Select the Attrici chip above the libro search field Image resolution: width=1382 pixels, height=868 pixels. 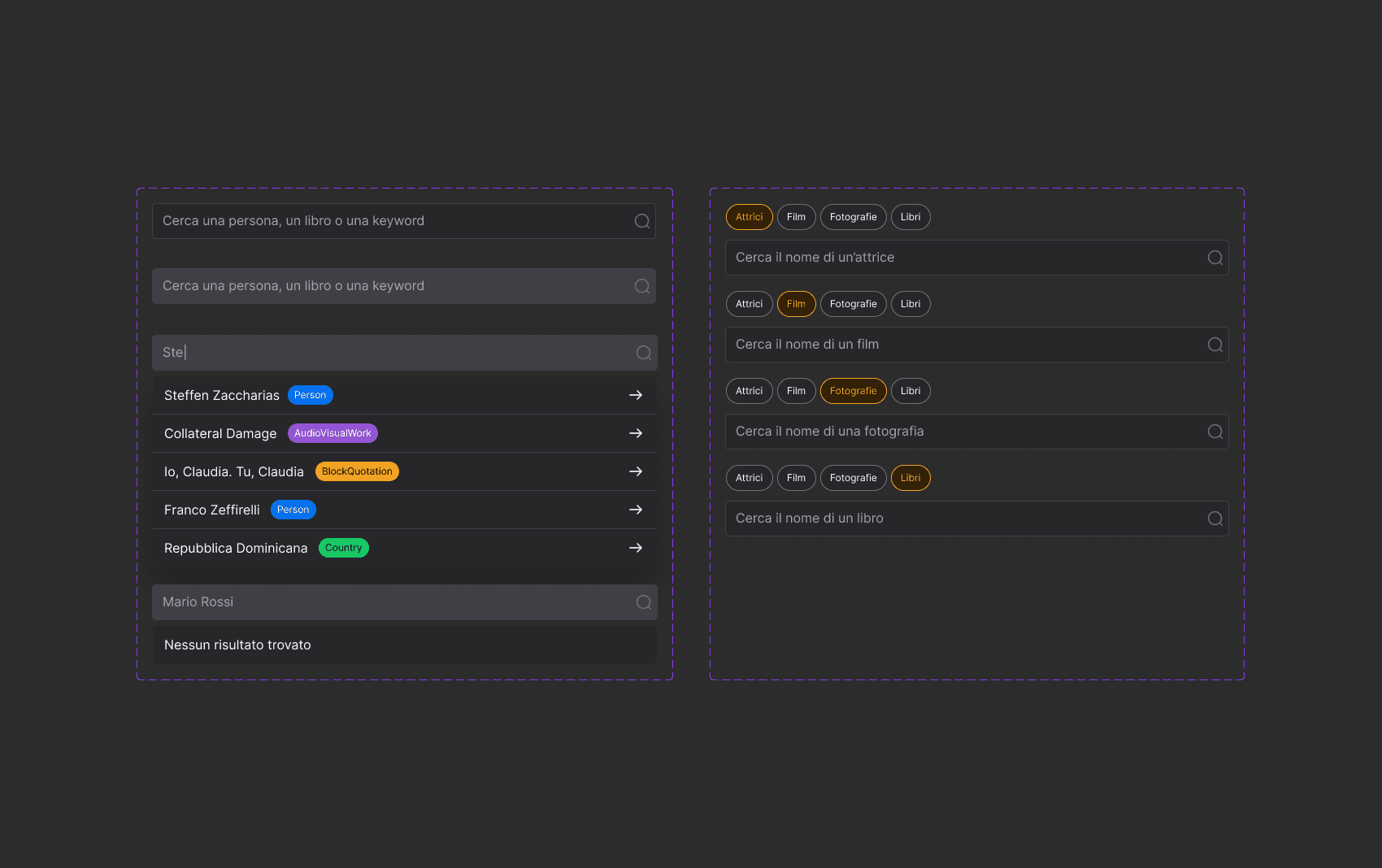750,478
